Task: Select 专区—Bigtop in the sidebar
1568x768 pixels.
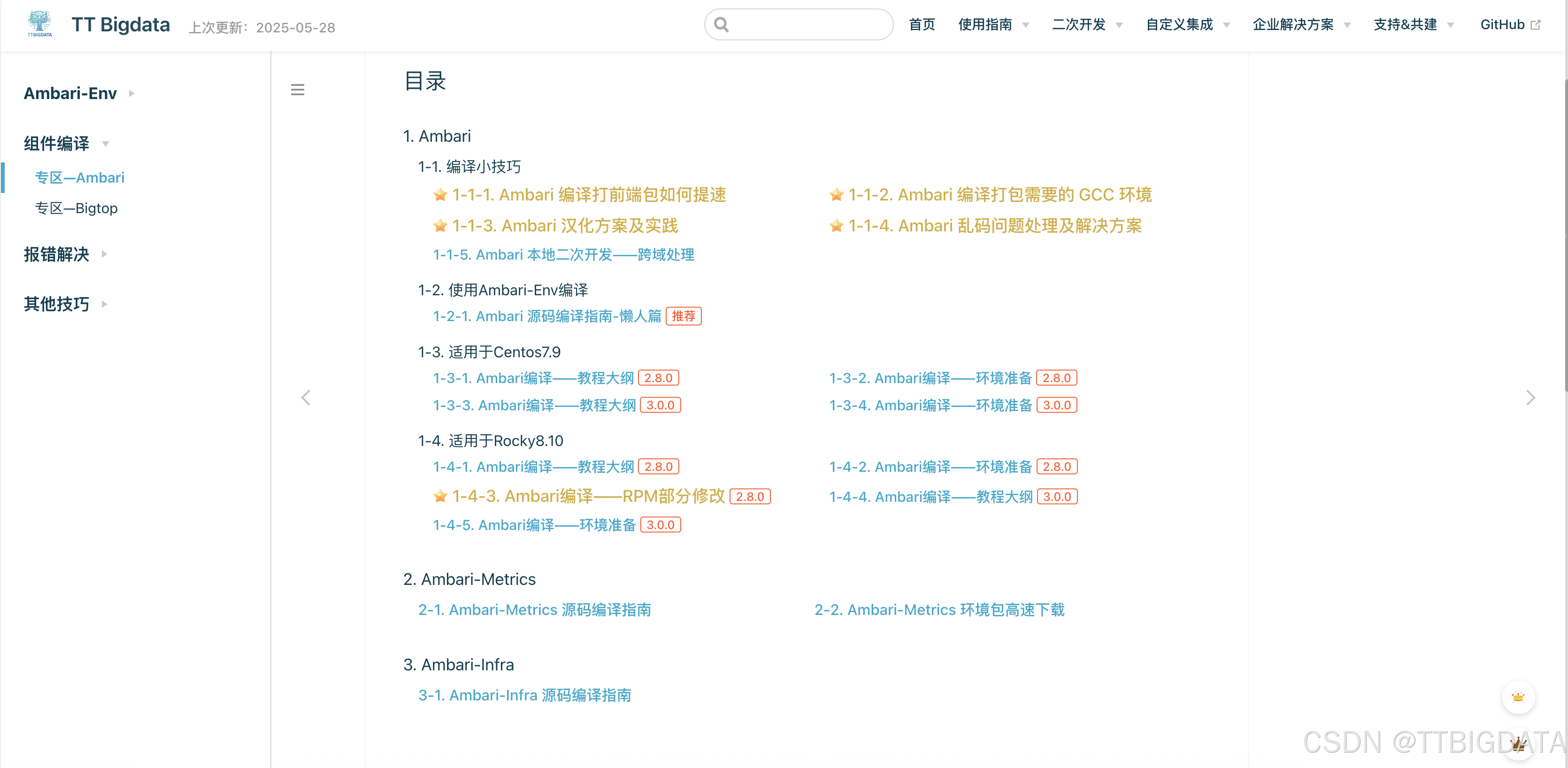Action: point(76,208)
